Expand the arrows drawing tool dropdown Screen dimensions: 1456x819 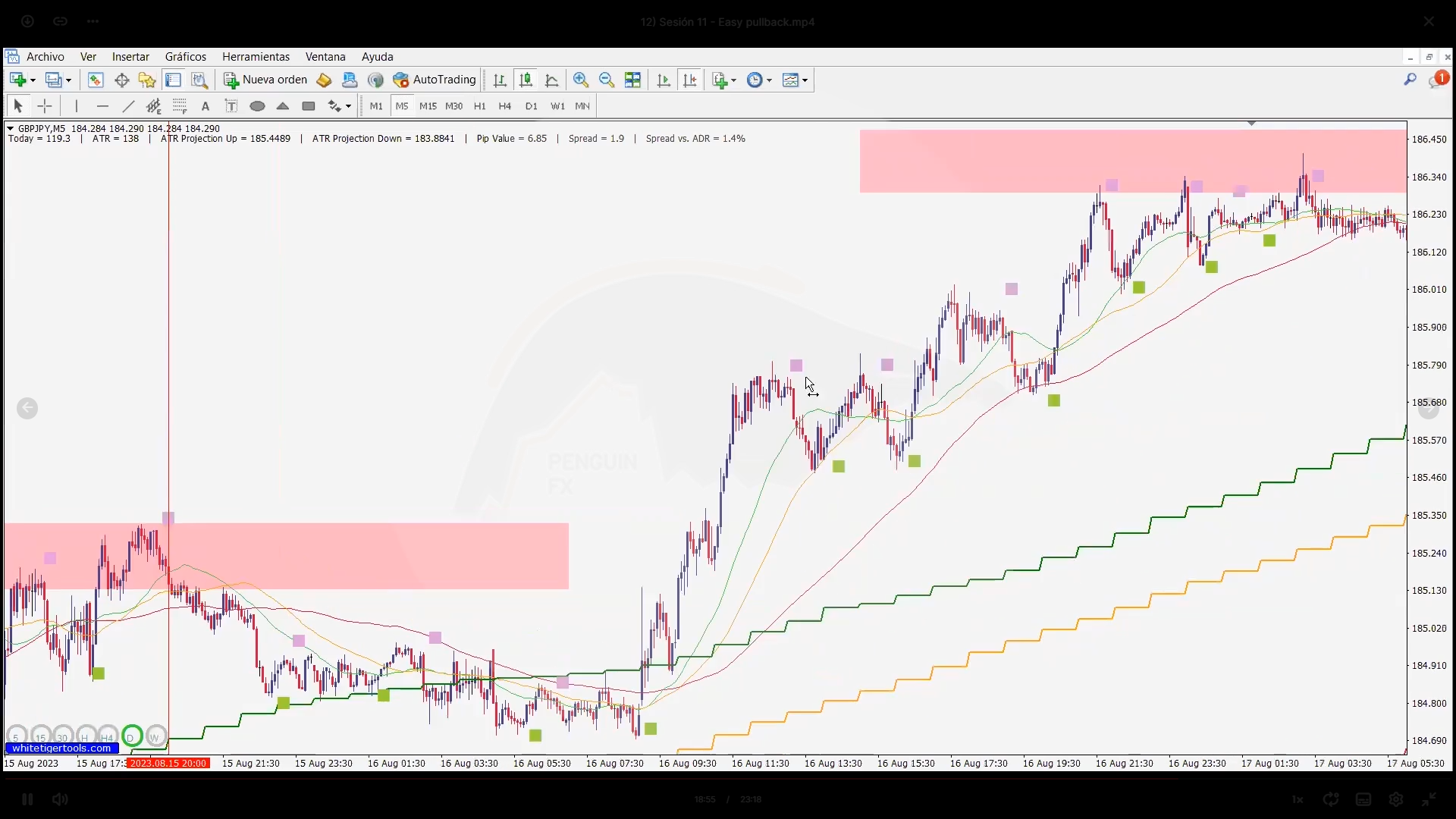point(348,107)
